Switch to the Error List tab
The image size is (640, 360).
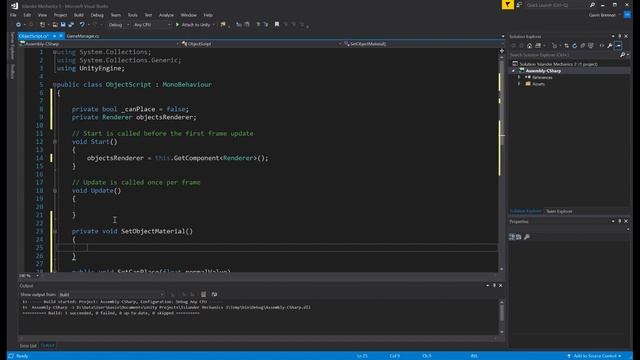(28, 346)
